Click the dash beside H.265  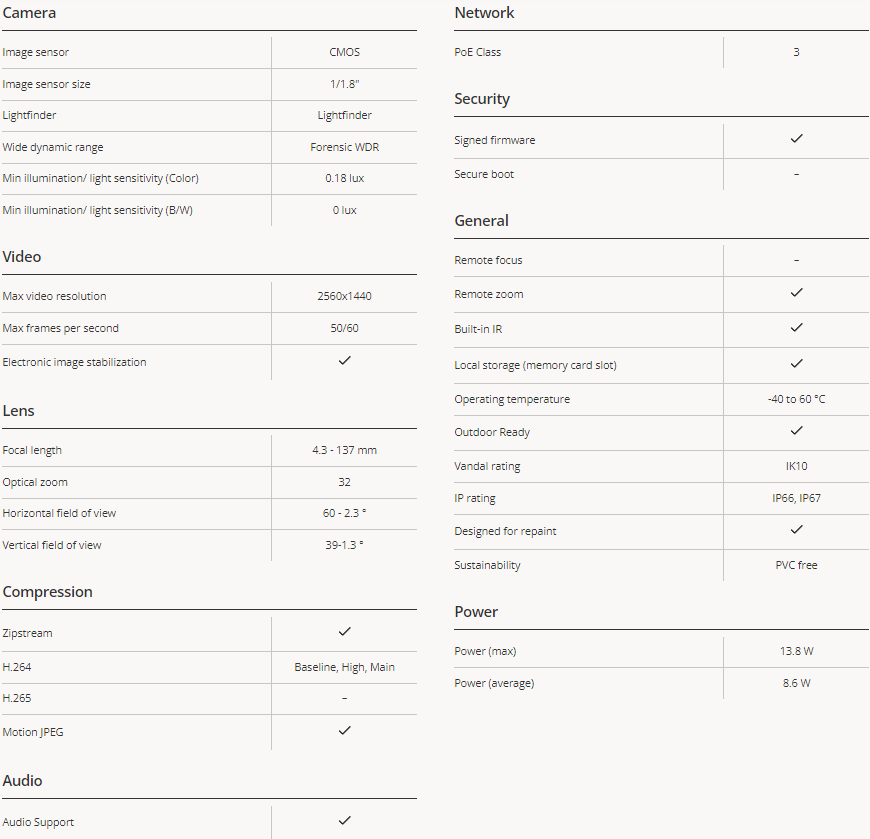(344, 698)
